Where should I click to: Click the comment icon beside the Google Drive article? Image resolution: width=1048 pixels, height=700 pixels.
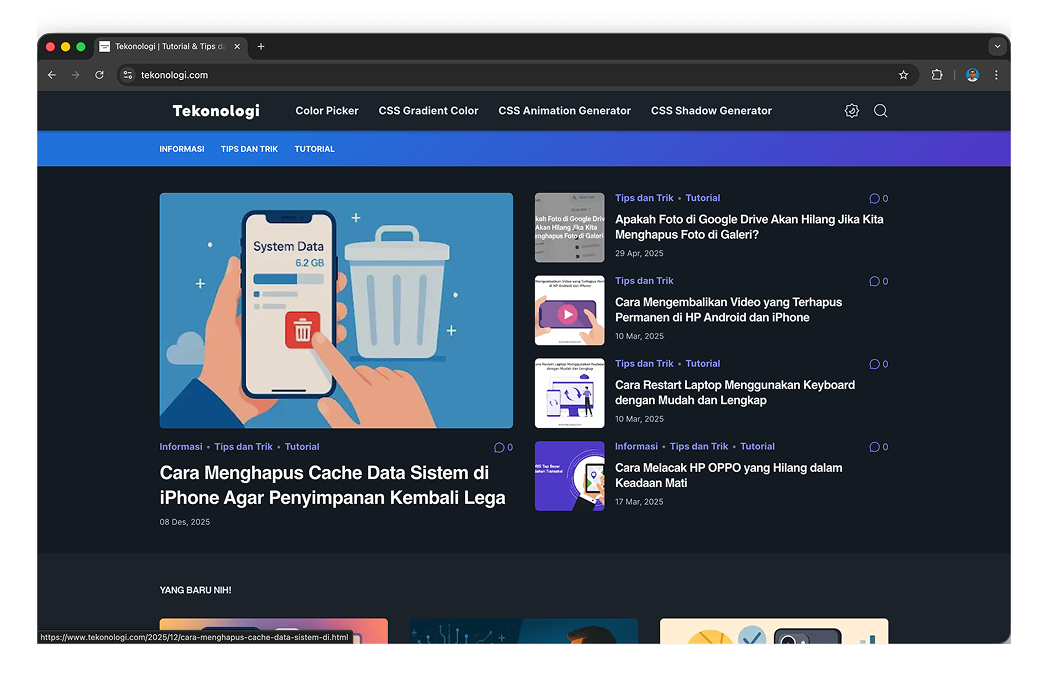click(x=872, y=198)
